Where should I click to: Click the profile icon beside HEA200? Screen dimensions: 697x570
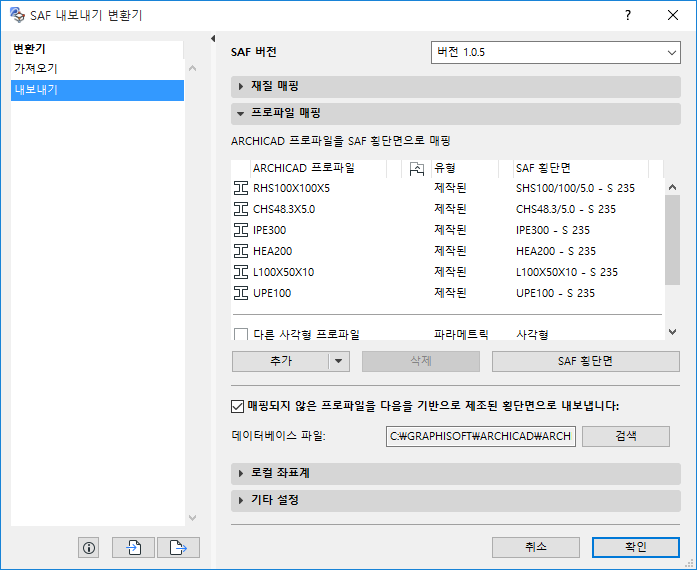click(x=240, y=251)
